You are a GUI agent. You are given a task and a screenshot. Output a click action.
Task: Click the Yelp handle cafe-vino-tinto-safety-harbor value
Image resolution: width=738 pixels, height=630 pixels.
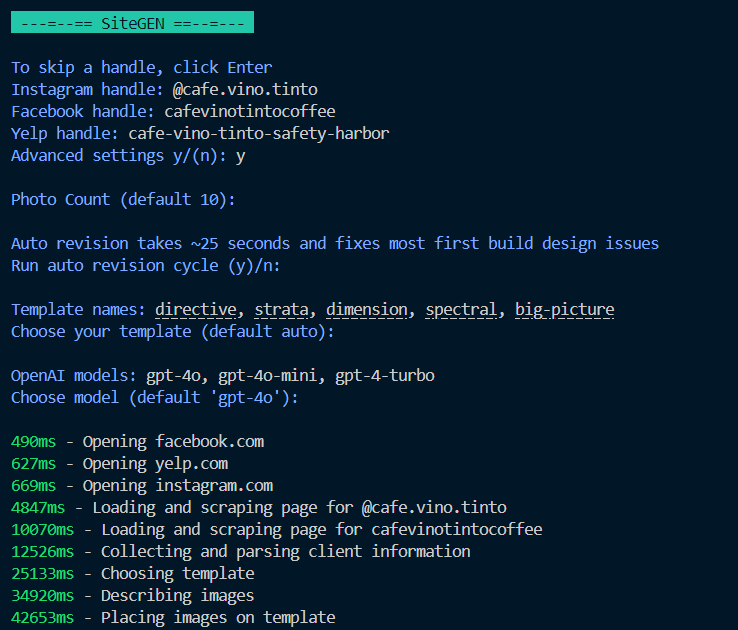(259, 134)
